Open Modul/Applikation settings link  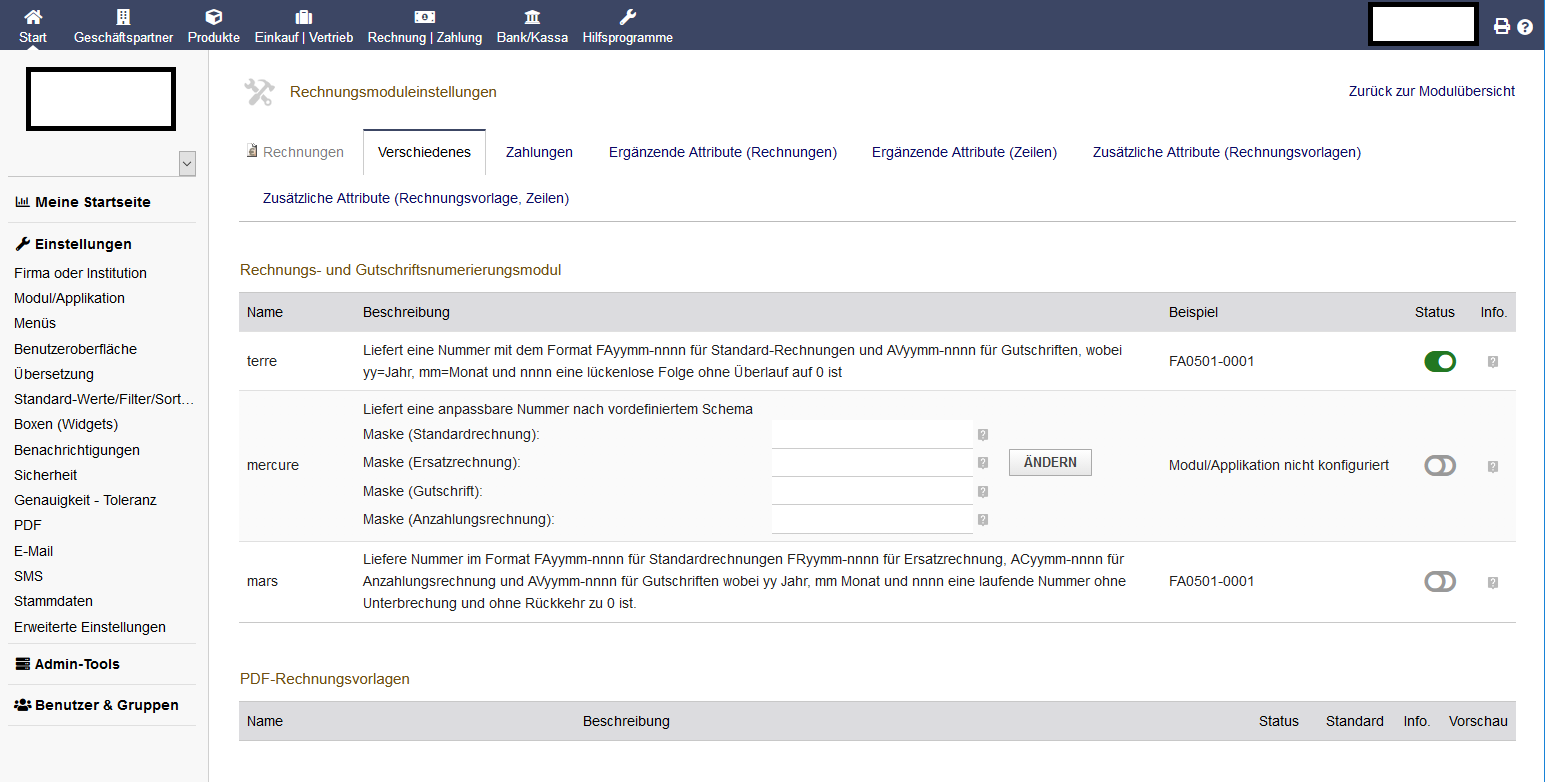coord(69,298)
